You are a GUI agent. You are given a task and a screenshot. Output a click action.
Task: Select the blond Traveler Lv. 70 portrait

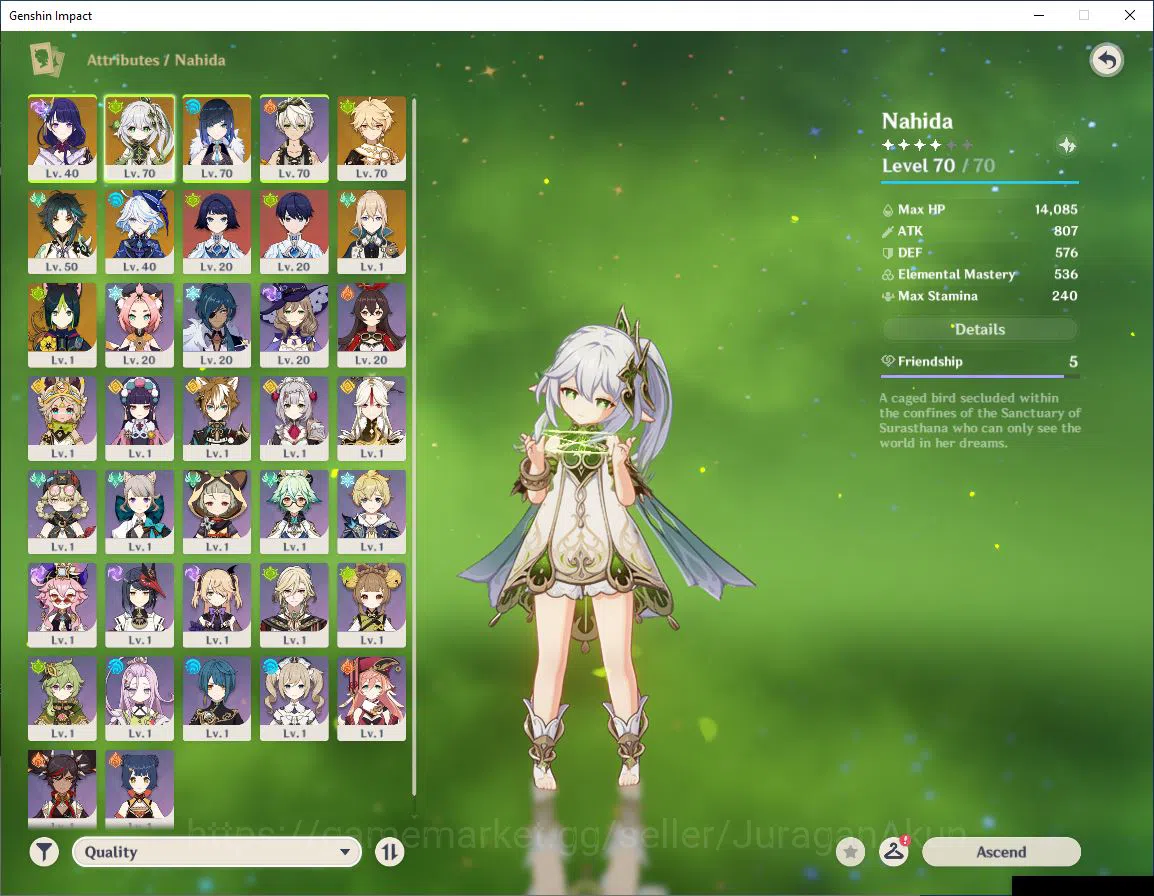click(x=372, y=138)
